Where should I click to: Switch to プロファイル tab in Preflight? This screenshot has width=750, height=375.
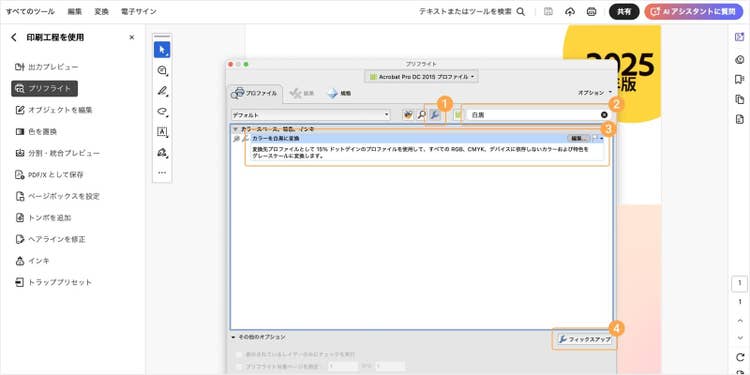[x=255, y=94]
